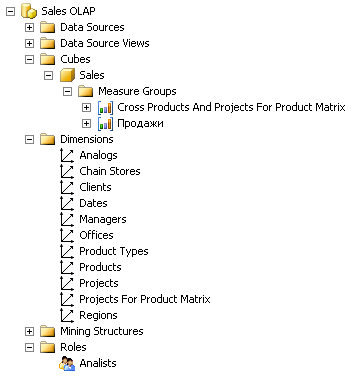This screenshot has height=377, width=364.
Task: Click the Regions dimension icon
Action: pos(67,316)
